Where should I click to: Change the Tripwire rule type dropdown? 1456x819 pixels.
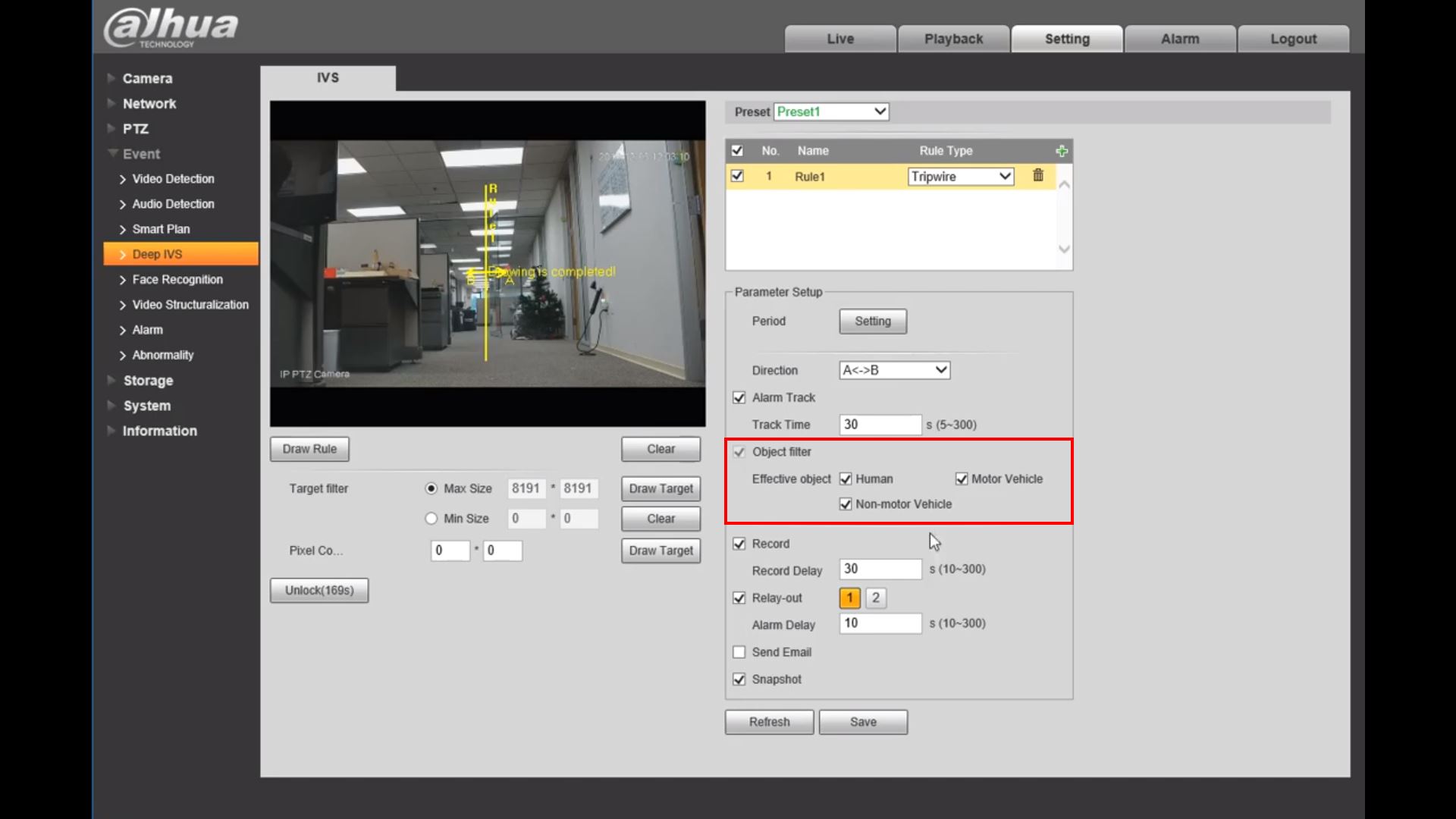pos(960,176)
